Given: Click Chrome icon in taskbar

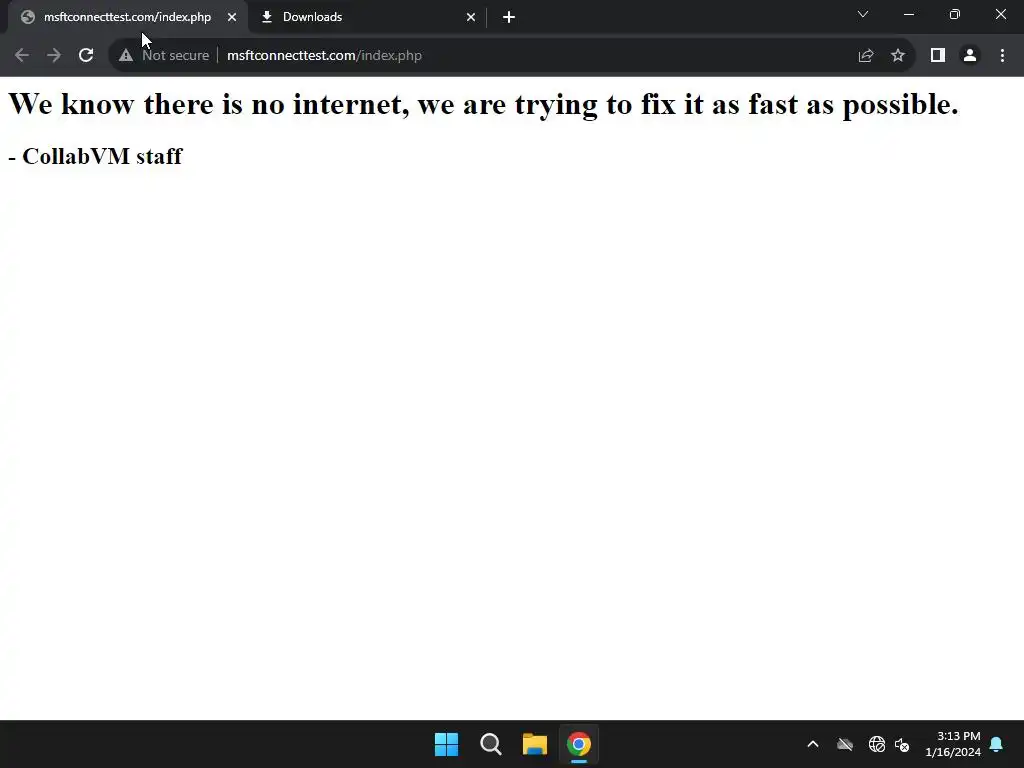Looking at the screenshot, I should pos(579,744).
